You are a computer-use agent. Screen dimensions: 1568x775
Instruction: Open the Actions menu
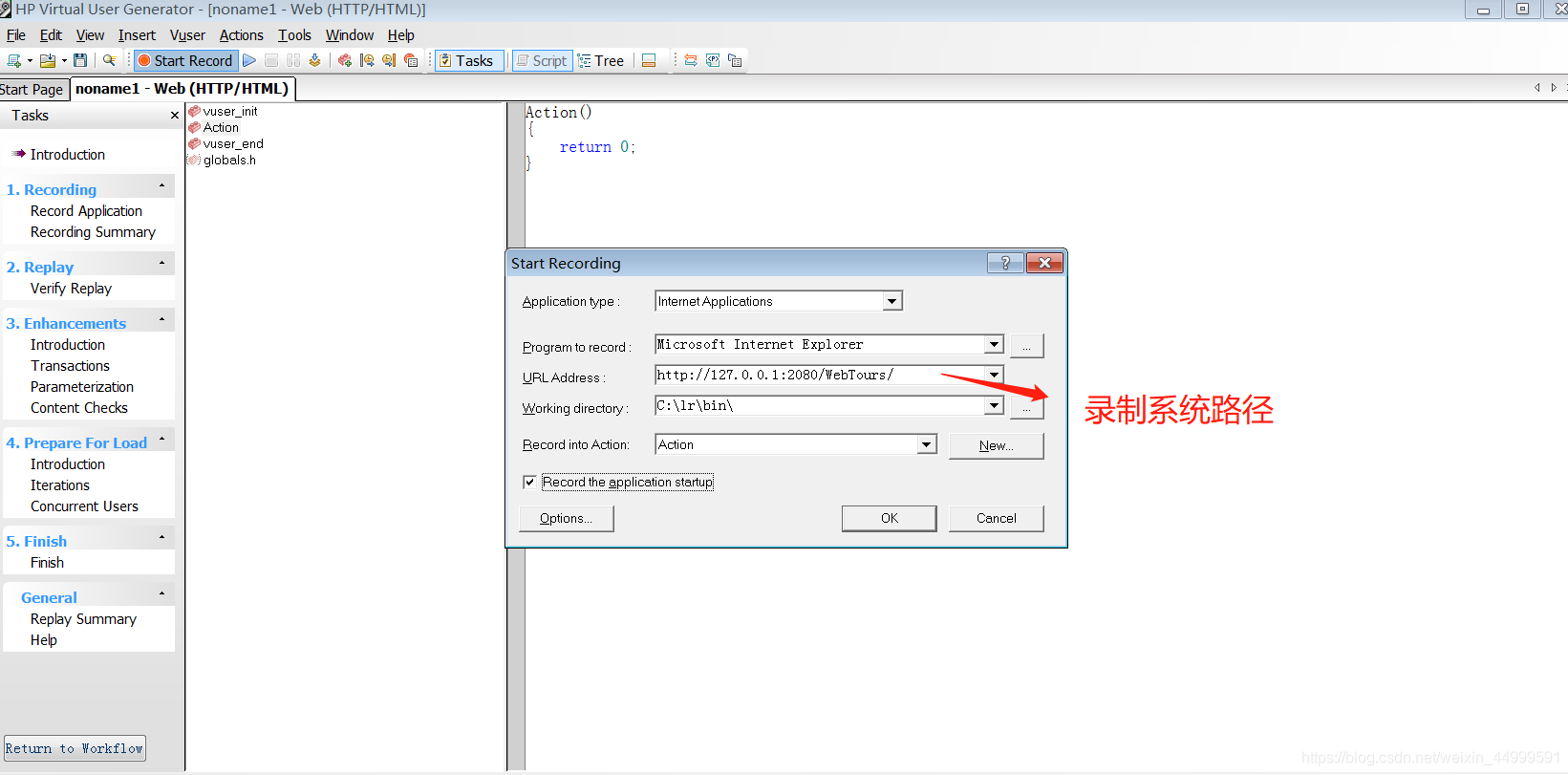coord(241,35)
